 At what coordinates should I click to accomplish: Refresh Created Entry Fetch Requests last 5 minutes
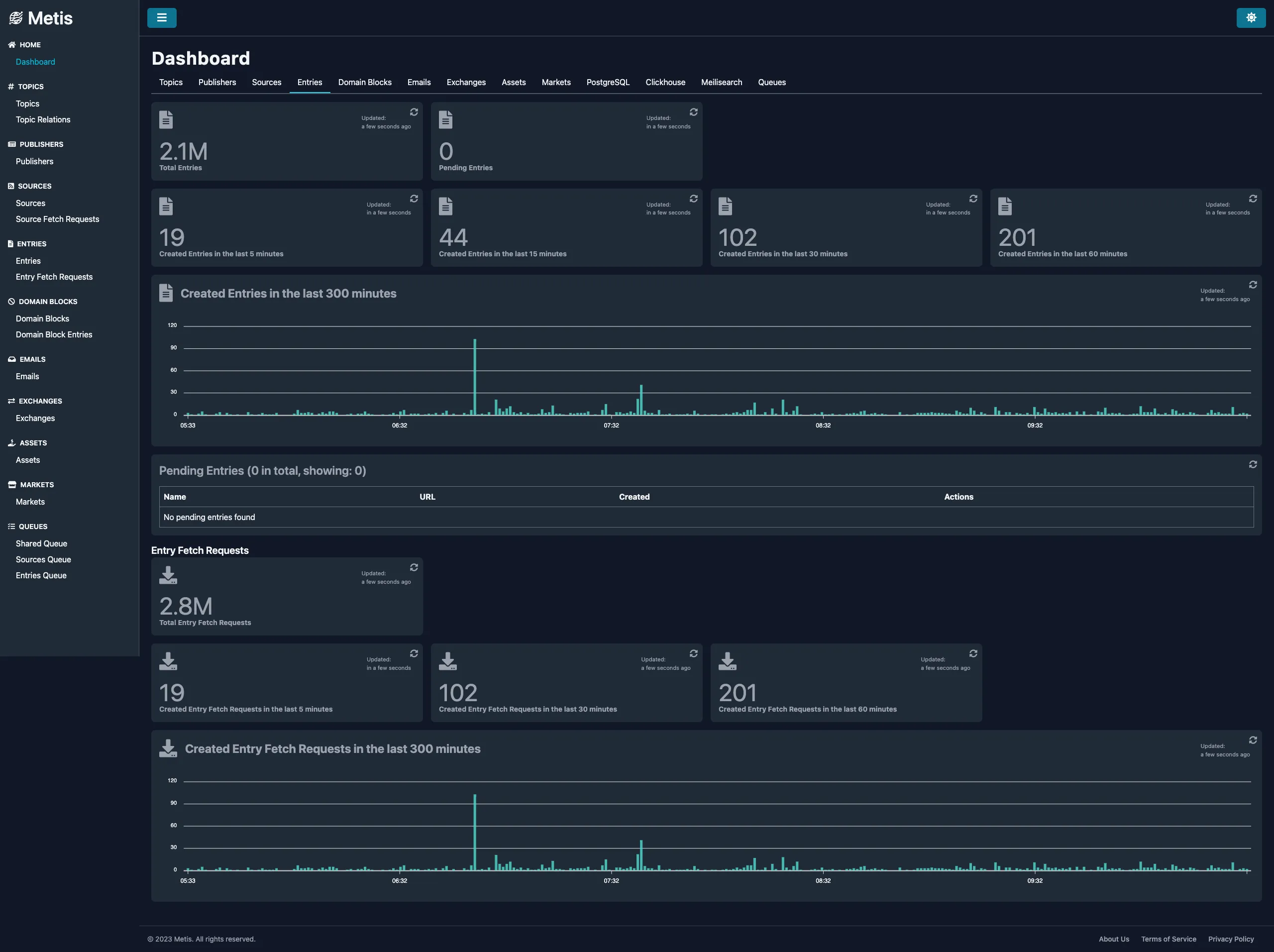tap(414, 654)
